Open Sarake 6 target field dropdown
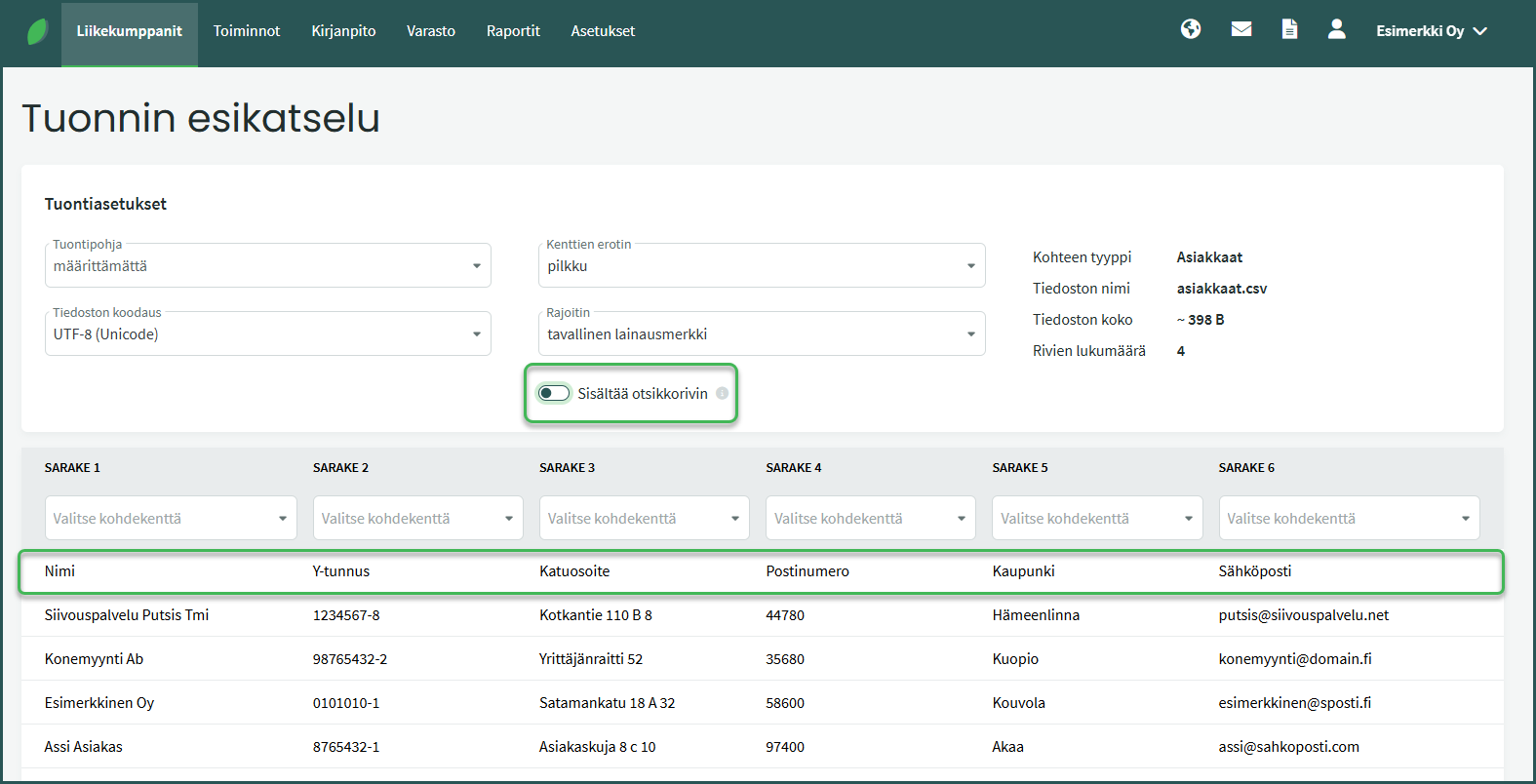This screenshot has width=1536, height=784. [1348, 518]
